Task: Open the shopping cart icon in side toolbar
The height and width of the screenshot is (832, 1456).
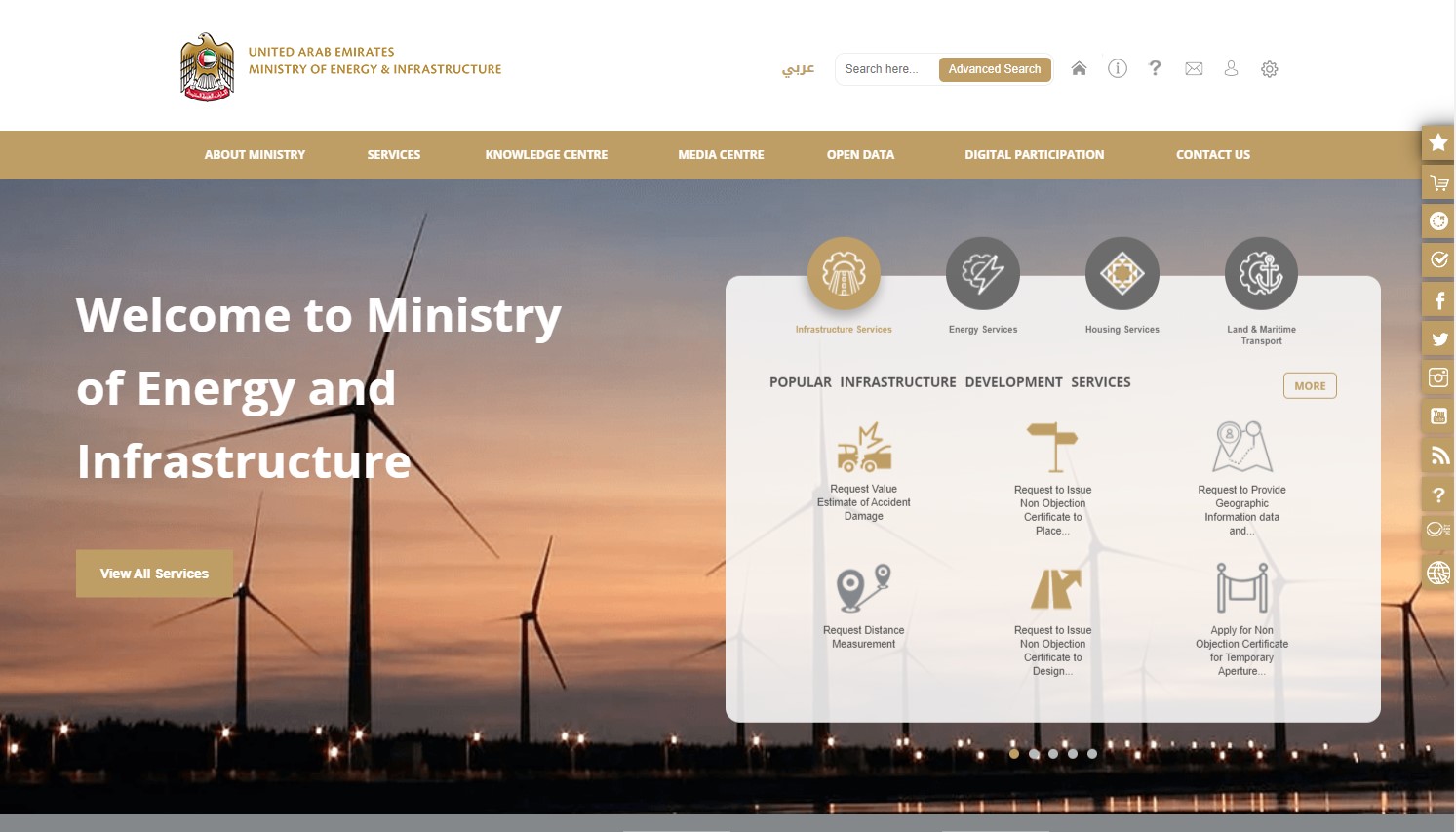Action: coord(1438,182)
